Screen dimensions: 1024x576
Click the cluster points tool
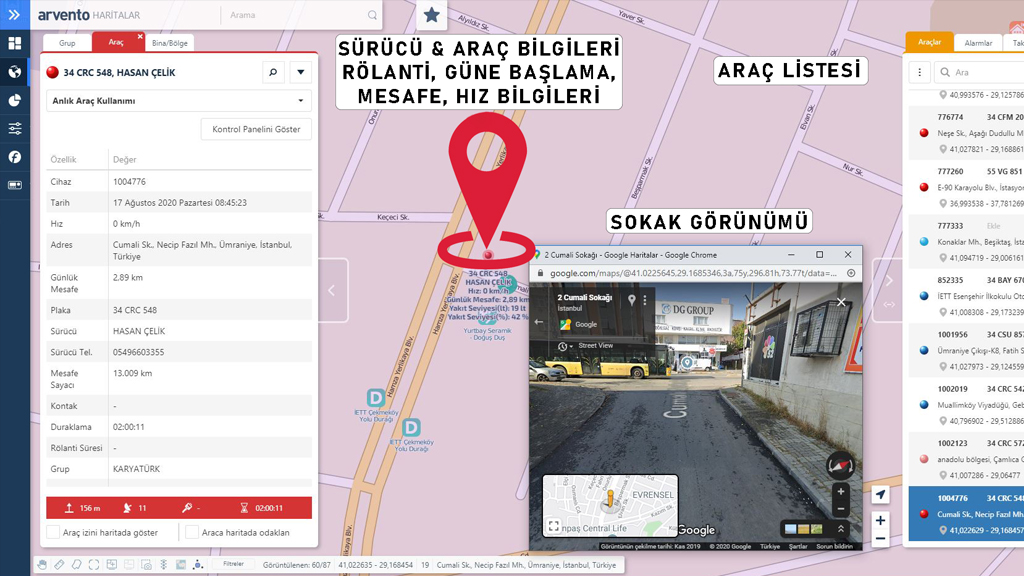198,565
